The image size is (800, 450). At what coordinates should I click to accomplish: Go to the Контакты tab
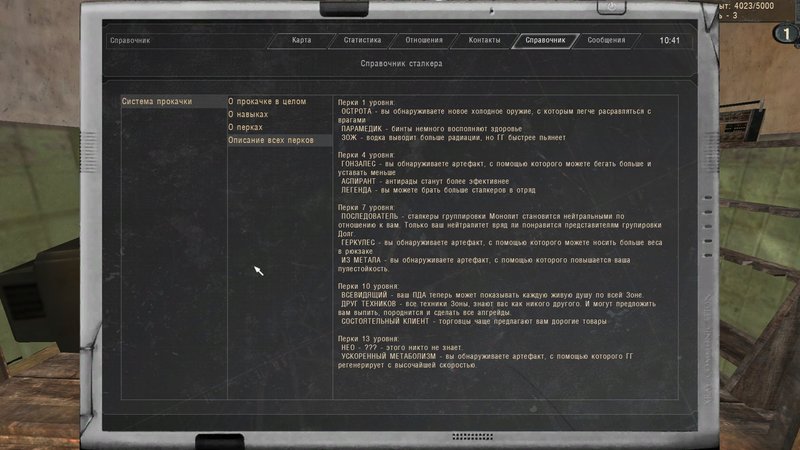click(x=484, y=41)
